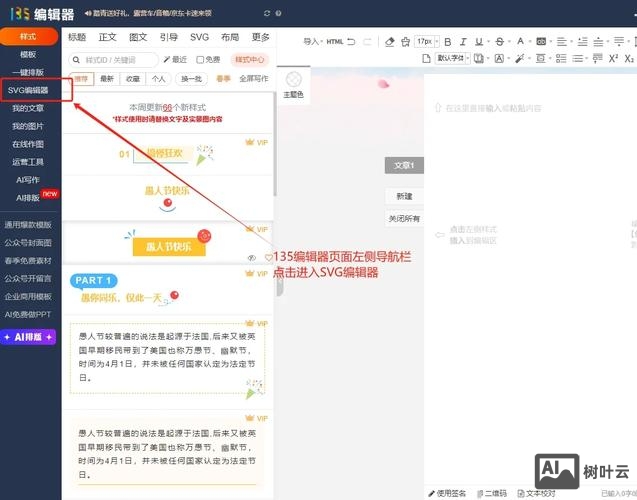Click the style list vertical scrollbar
This screenshot has width=637, height=500.
[275, 144]
